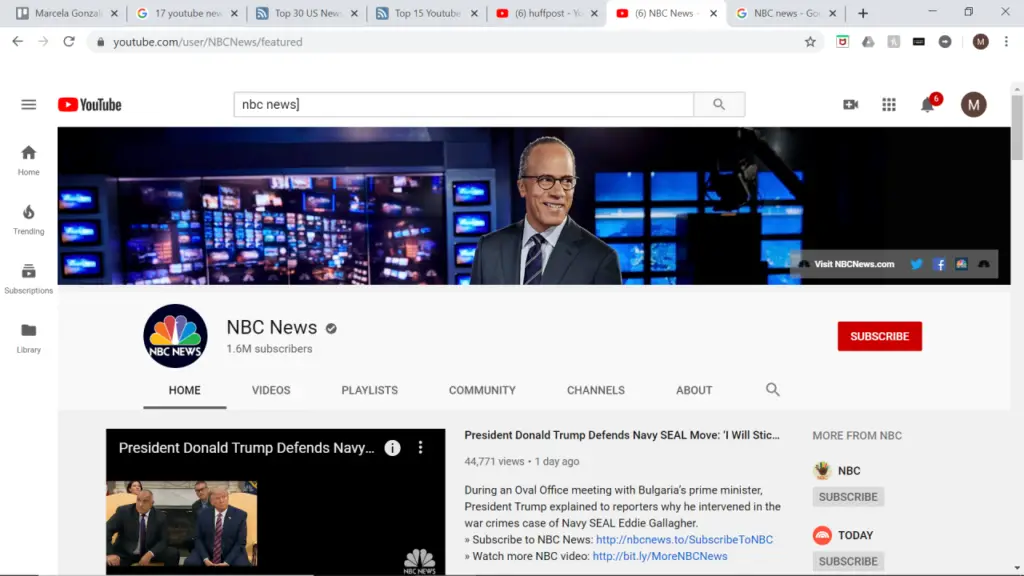Switch to the huffpost browser tab
1024x576 pixels.
pos(548,14)
